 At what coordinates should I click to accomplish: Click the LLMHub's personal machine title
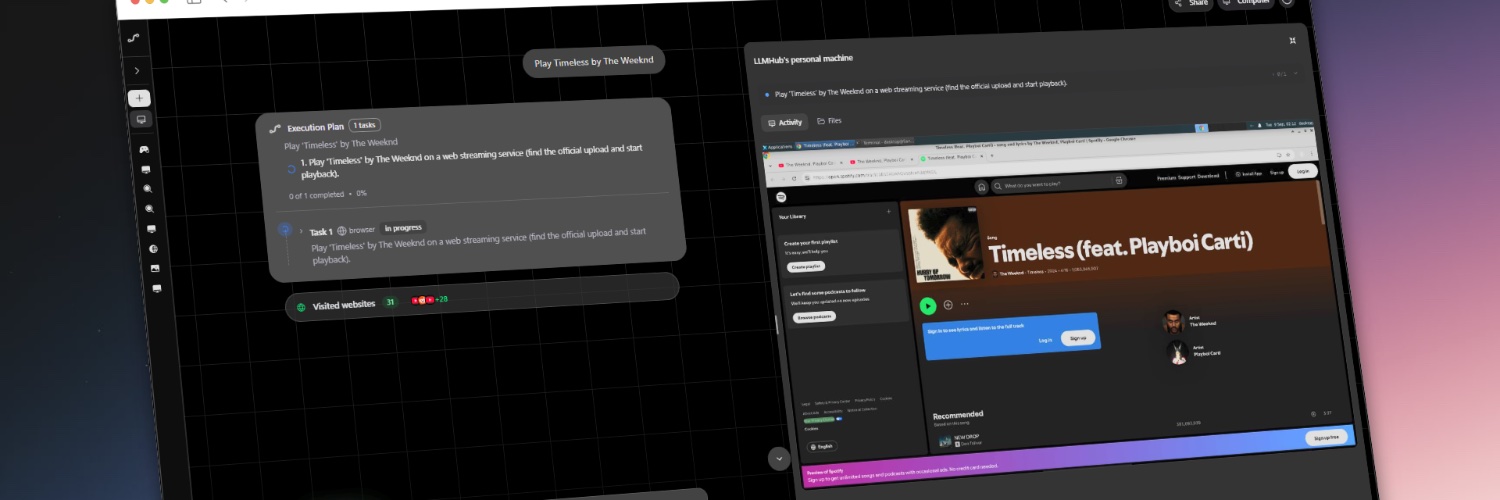click(x=803, y=60)
